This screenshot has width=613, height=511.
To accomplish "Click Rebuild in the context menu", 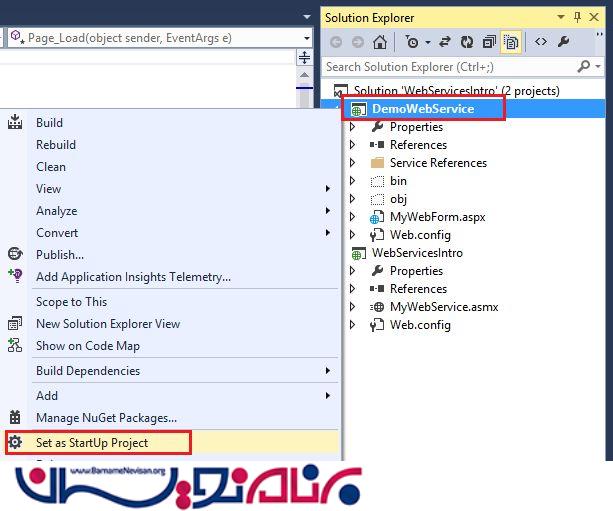I will 56,145.
